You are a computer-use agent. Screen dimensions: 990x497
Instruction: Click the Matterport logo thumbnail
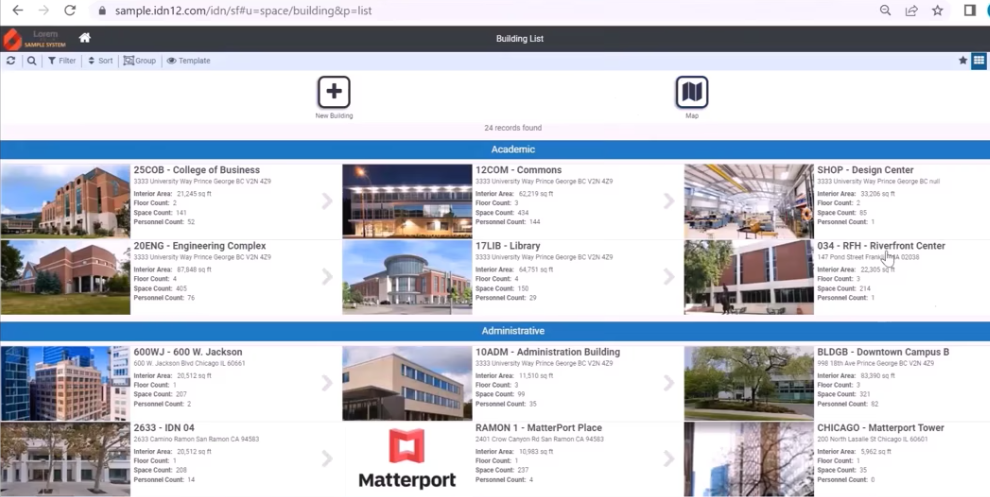tap(407, 460)
